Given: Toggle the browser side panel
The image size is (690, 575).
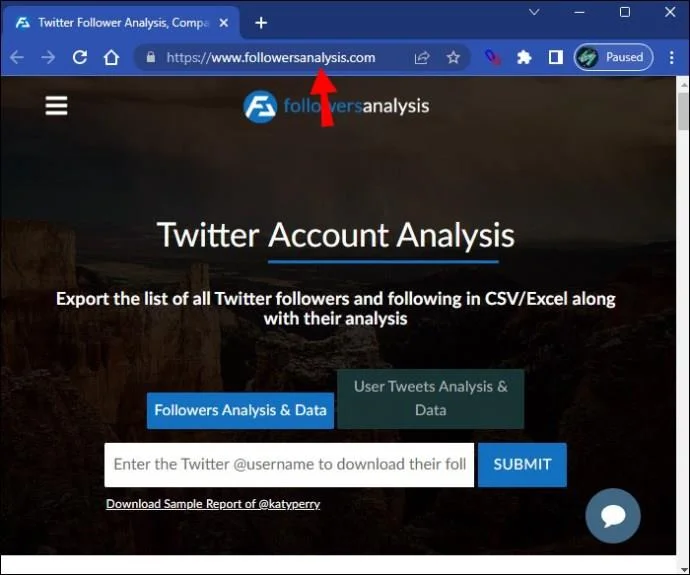Looking at the screenshot, I should (555, 57).
